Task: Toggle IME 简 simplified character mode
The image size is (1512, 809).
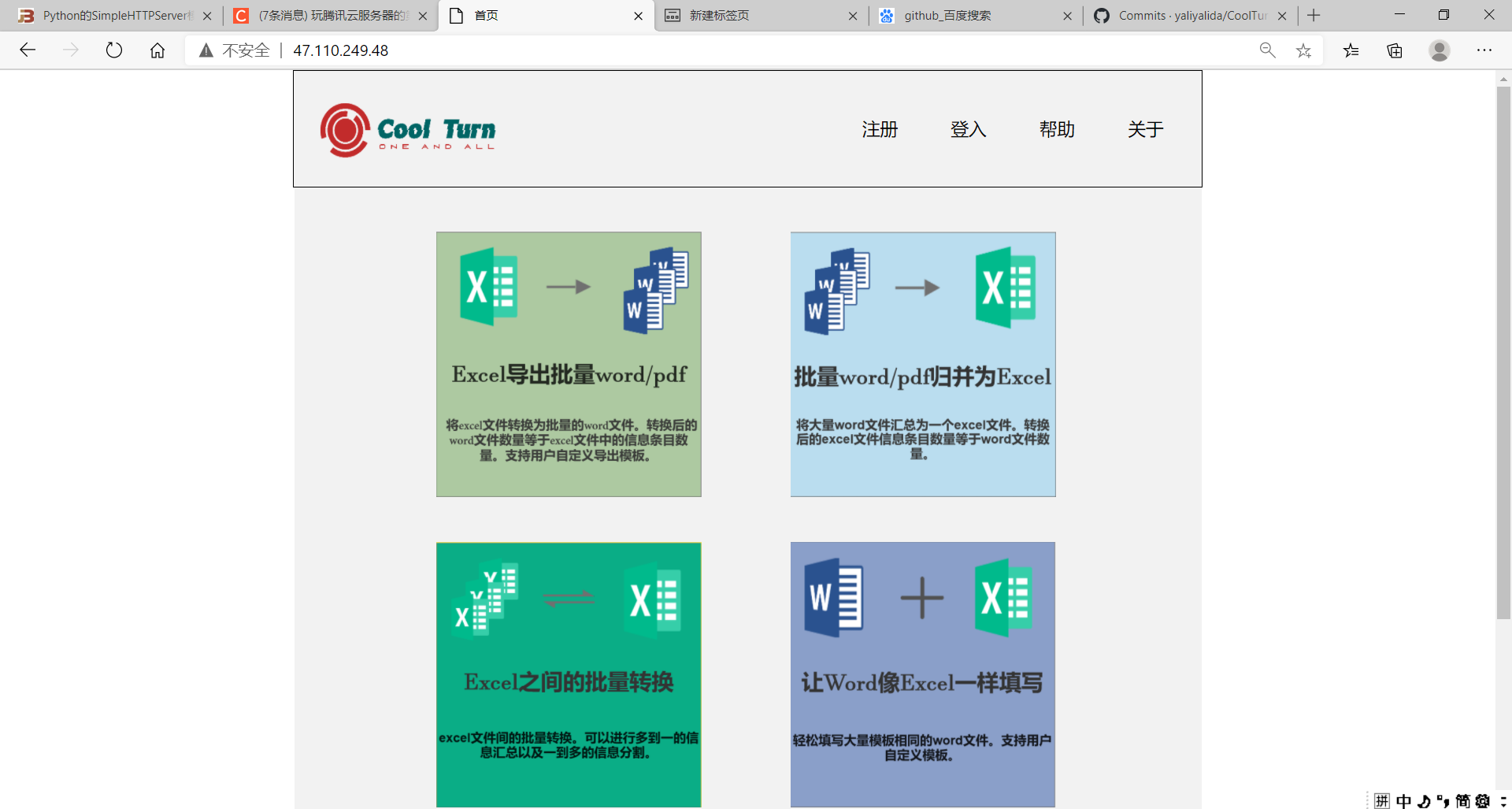Action: coord(1462,800)
